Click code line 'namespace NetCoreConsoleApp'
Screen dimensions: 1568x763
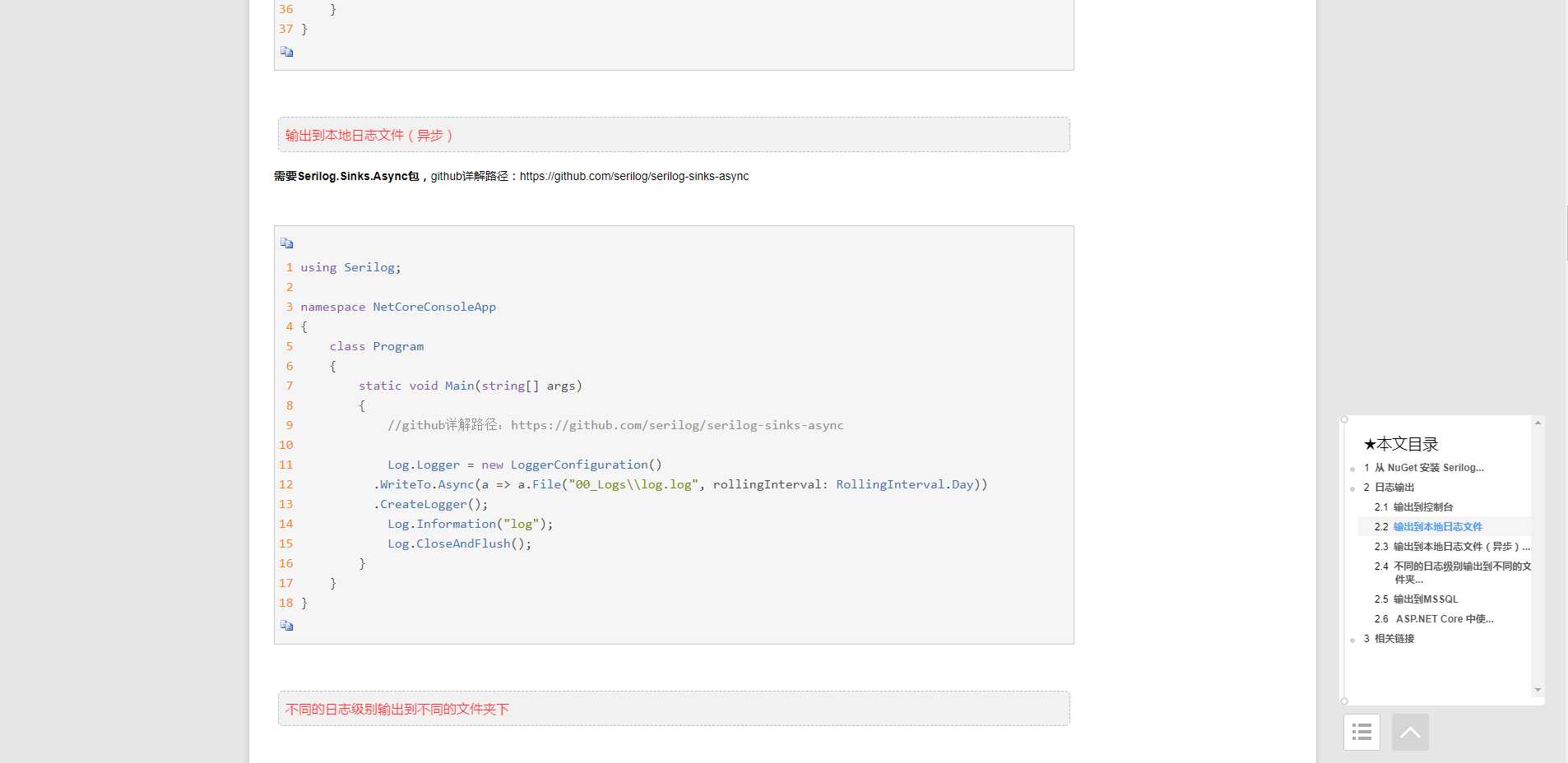(398, 307)
